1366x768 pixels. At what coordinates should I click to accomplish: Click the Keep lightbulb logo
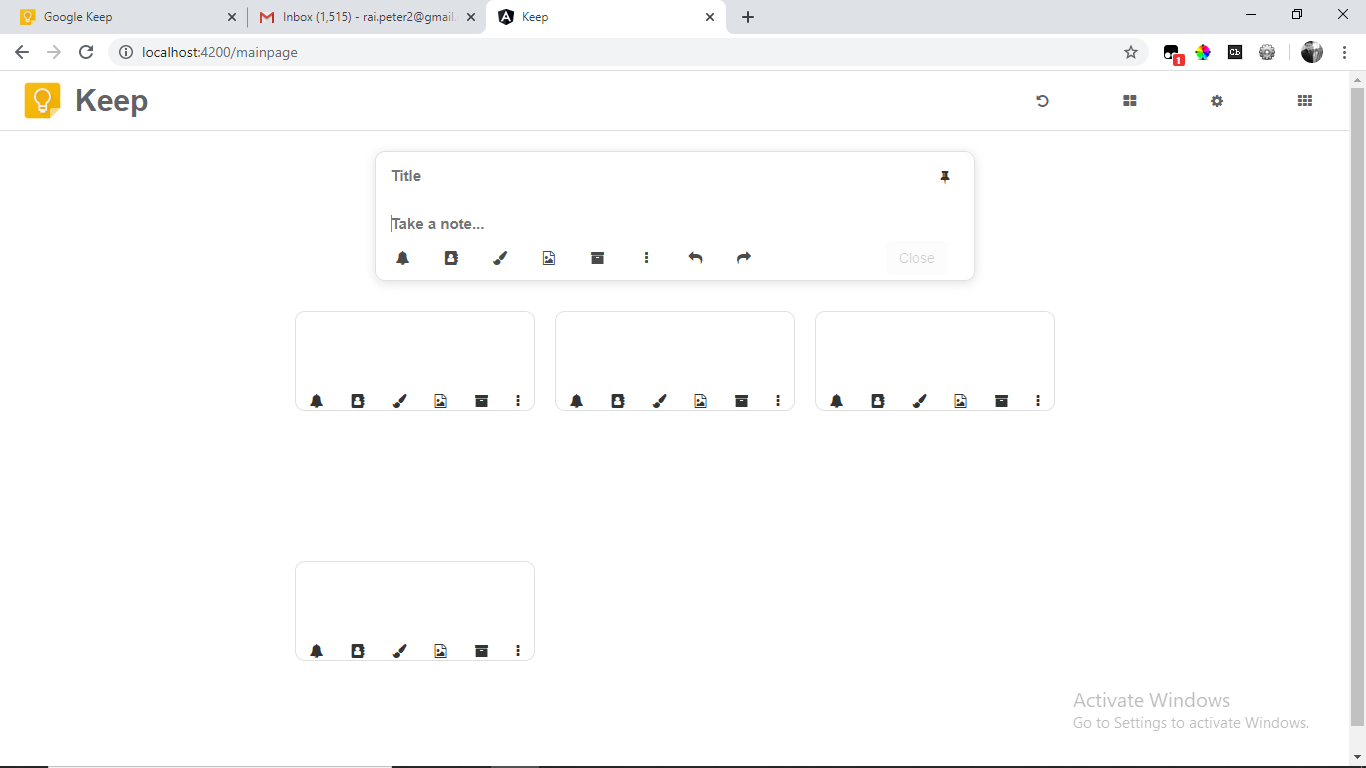coord(43,101)
